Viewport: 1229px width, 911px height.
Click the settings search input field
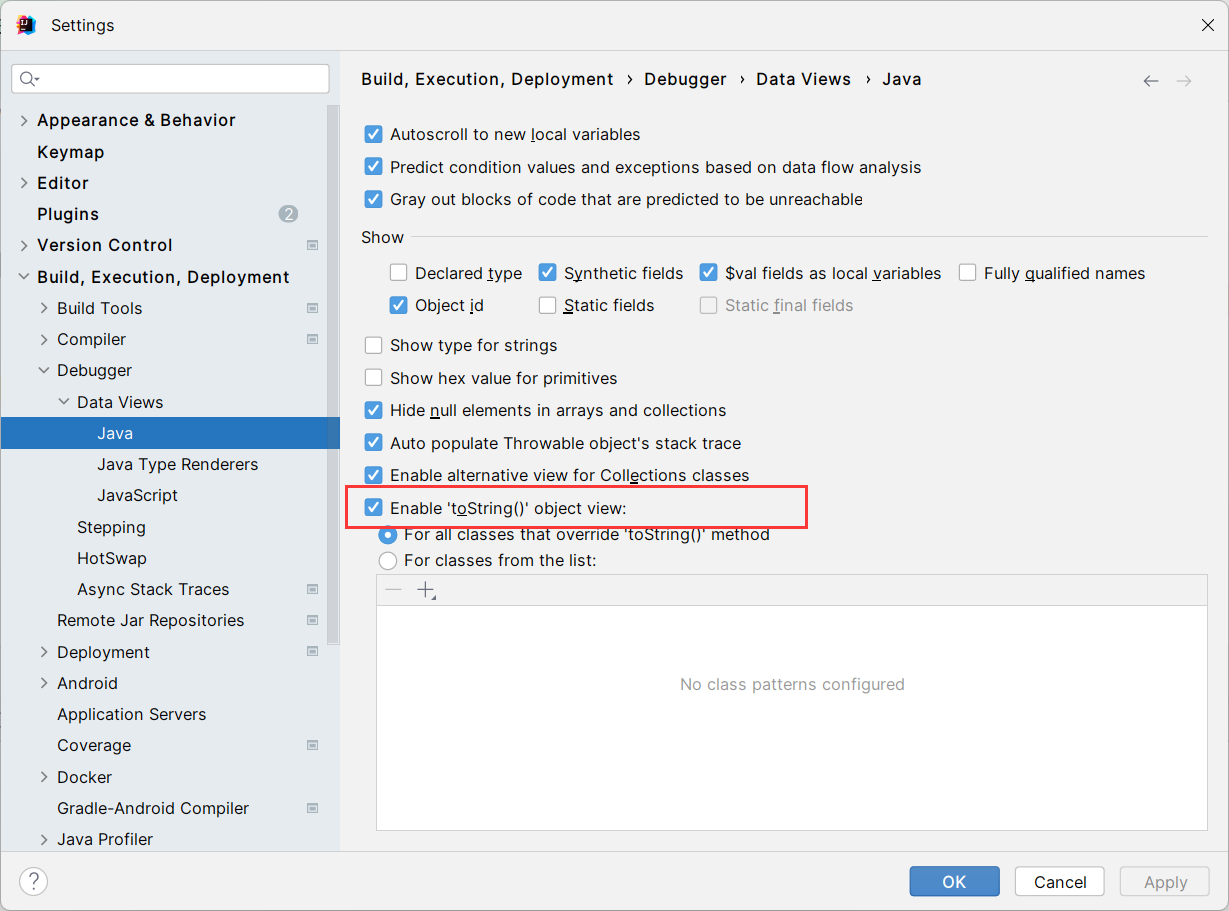pos(180,79)
